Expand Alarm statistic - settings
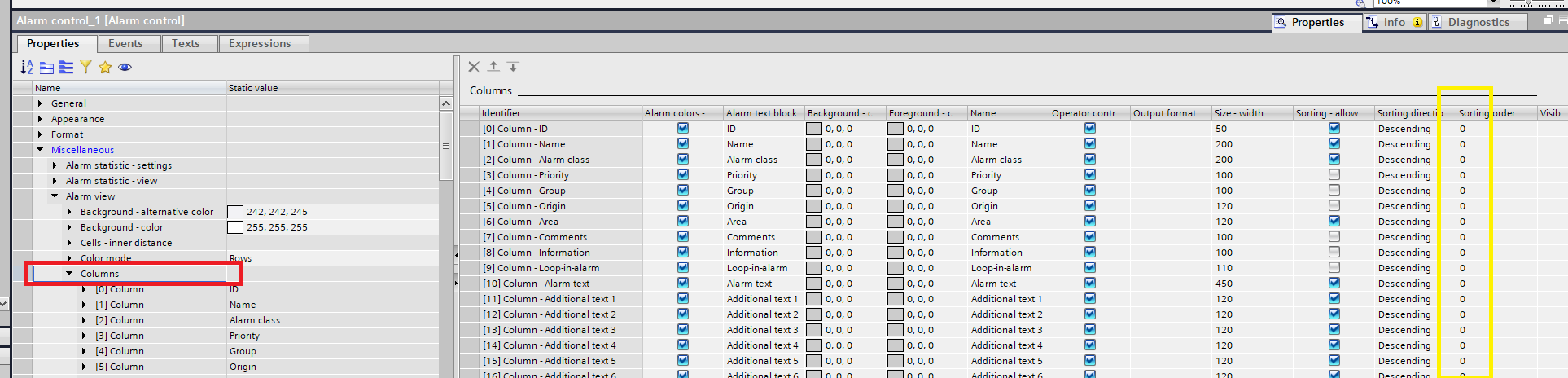Image resolution: width=1568 pixels, height=378 pixels. click(x=55, y=165)
